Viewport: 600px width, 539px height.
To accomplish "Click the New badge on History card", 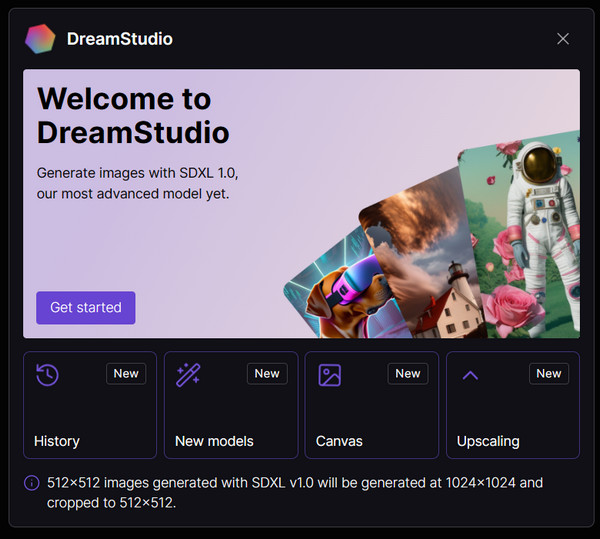I will (x=126, y=374).
